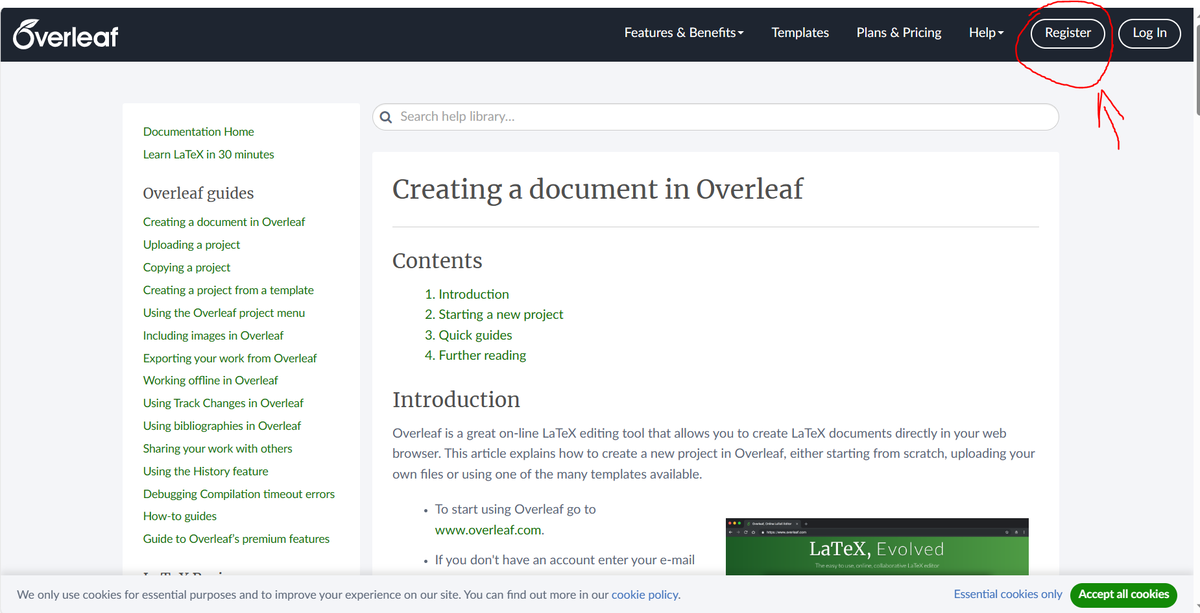Image resolution: width=1200 pixels, height=613 pixels.
Task: Open Exporting your work from Overleaf
Action: (230, 358)
